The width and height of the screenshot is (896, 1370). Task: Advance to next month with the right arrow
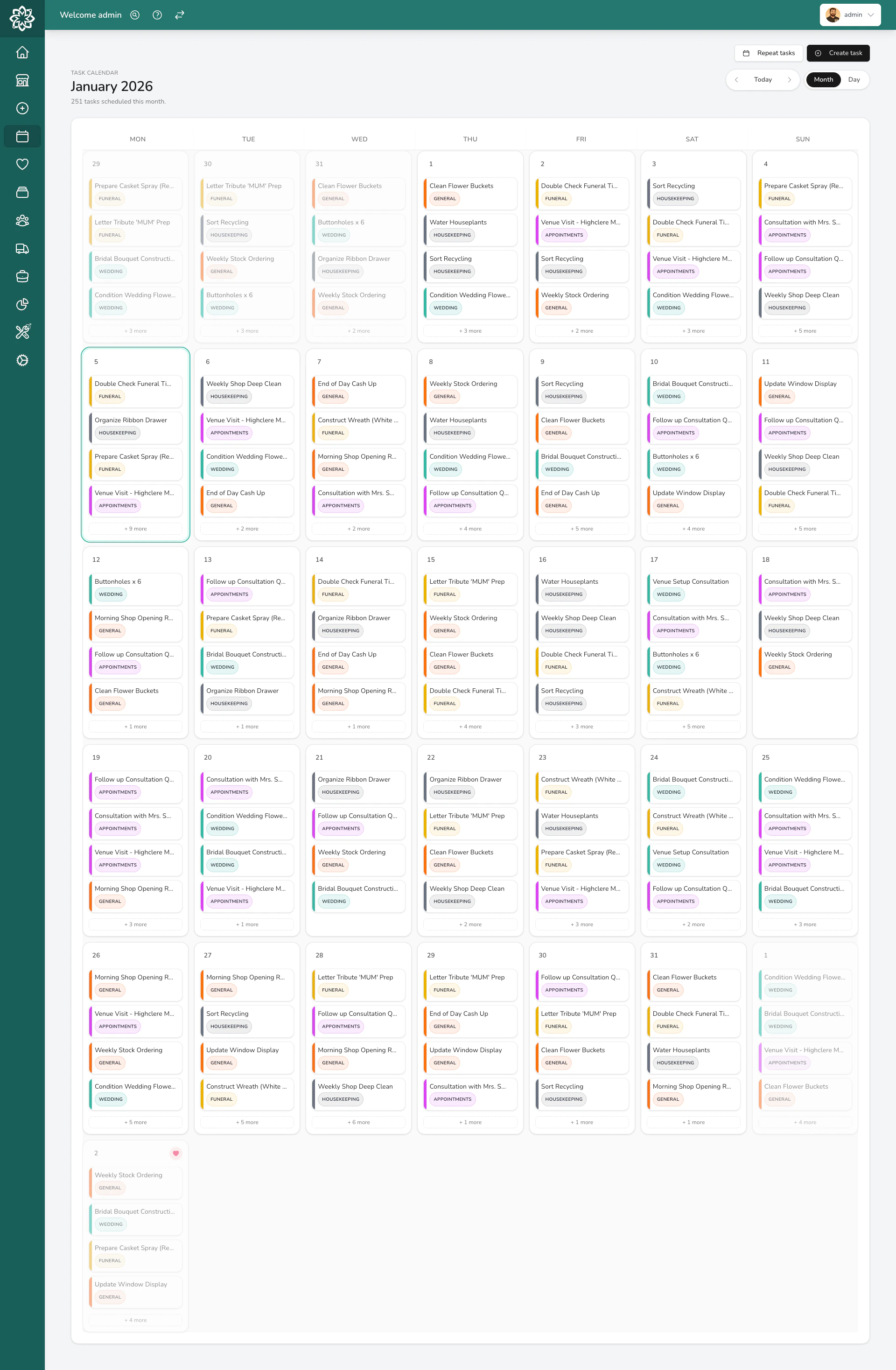point(790,79)
